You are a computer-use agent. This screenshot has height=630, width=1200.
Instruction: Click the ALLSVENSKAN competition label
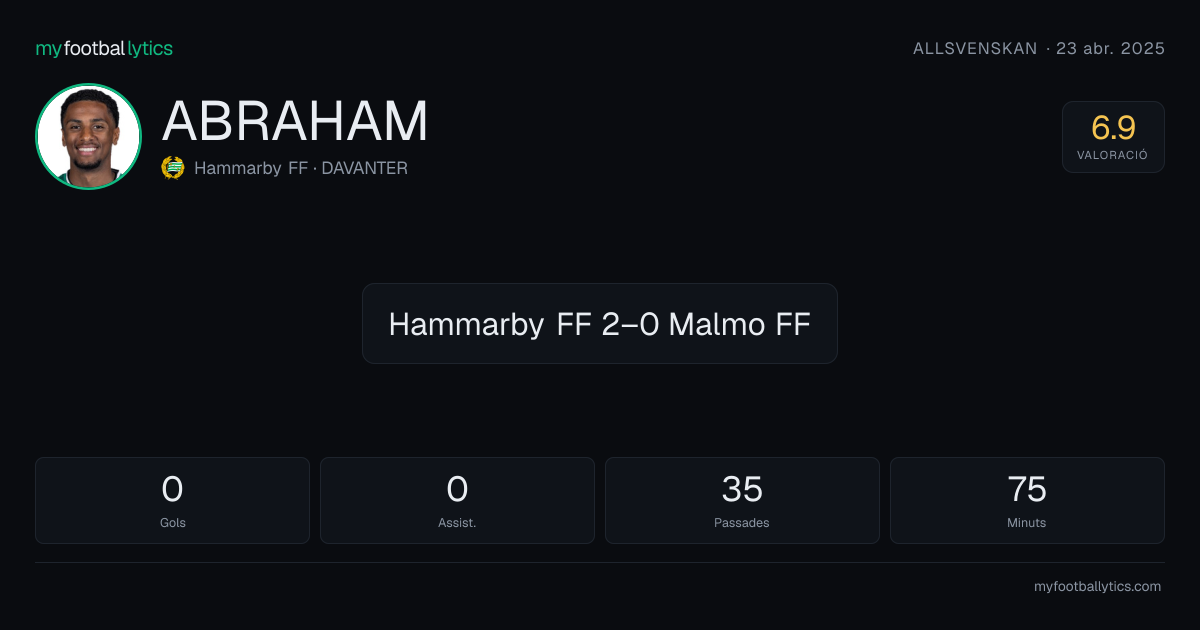coord(975,48)
